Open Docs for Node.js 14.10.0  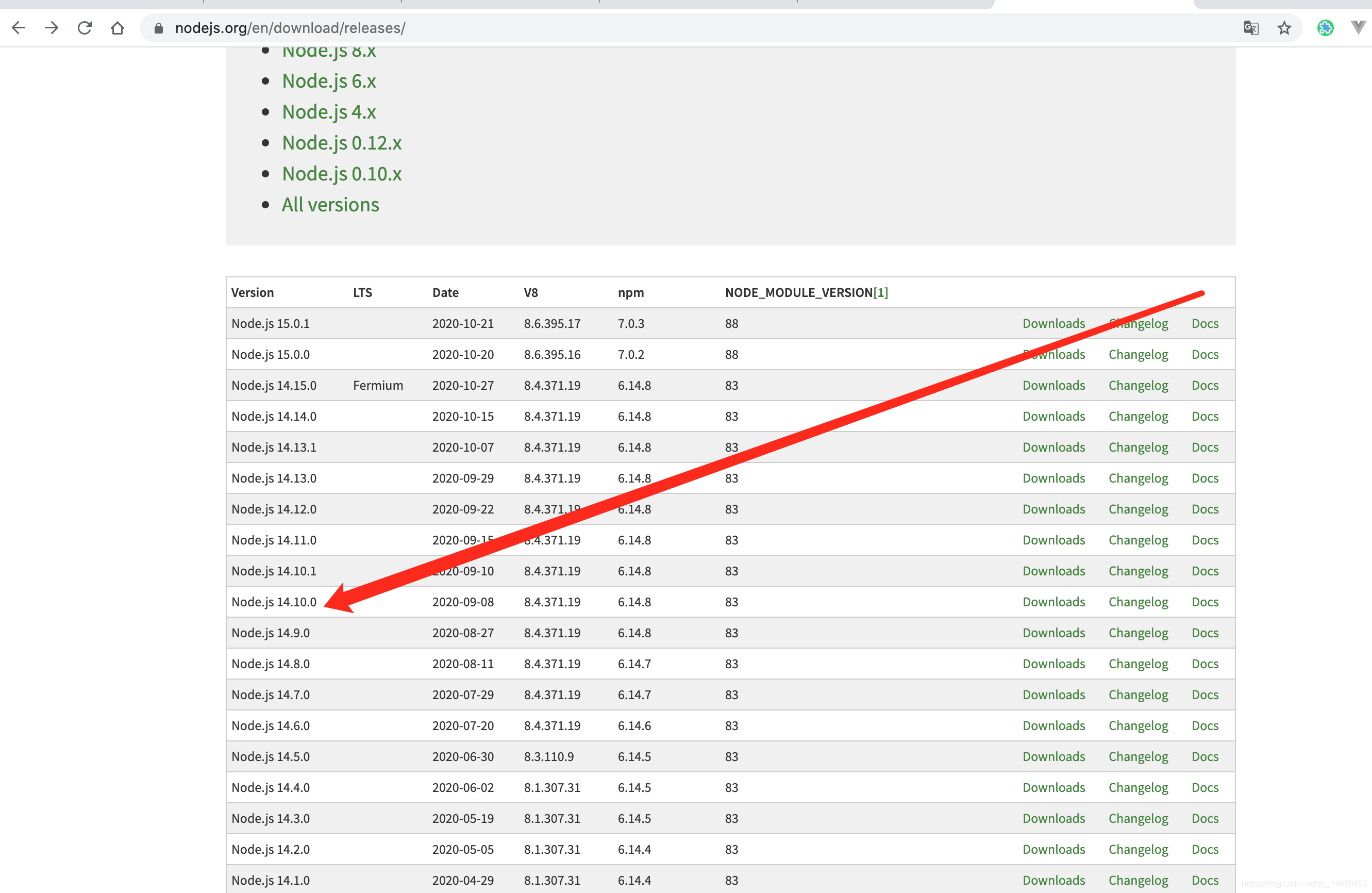pos(1205,602)
